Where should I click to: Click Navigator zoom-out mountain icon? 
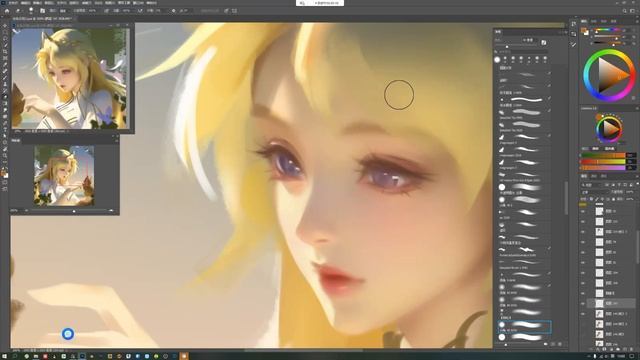(x=27, y=211)
